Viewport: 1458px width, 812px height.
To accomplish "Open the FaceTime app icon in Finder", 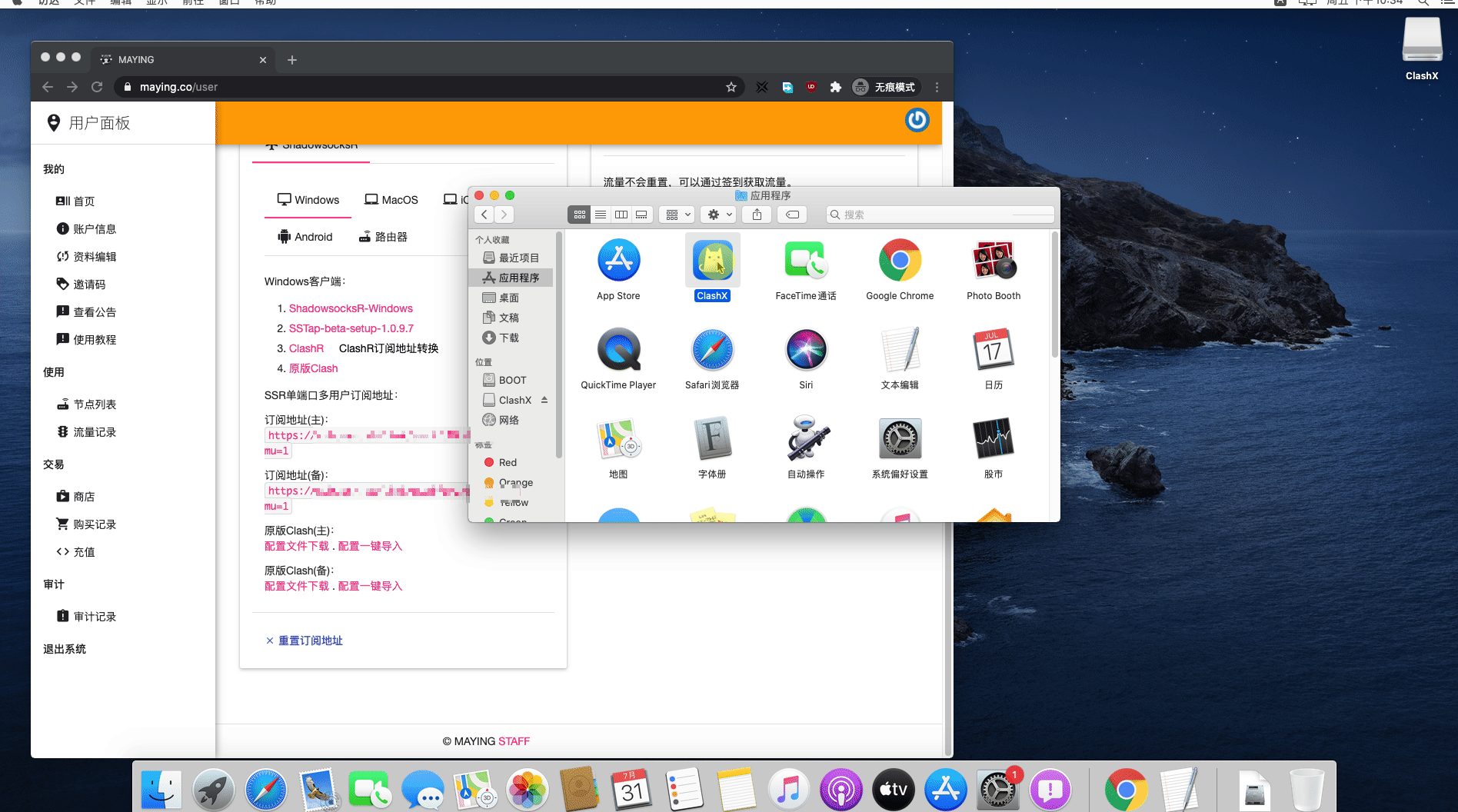I will (x=806, y=261).
